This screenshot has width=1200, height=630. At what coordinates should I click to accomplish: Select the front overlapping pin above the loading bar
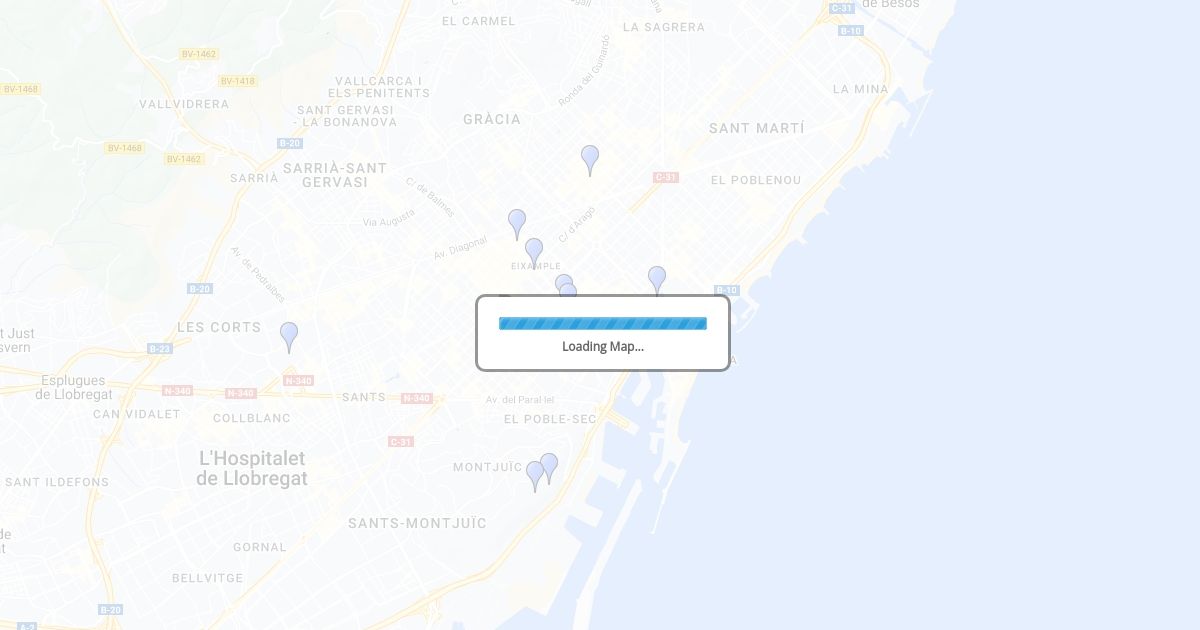click(x=568, y=290)
